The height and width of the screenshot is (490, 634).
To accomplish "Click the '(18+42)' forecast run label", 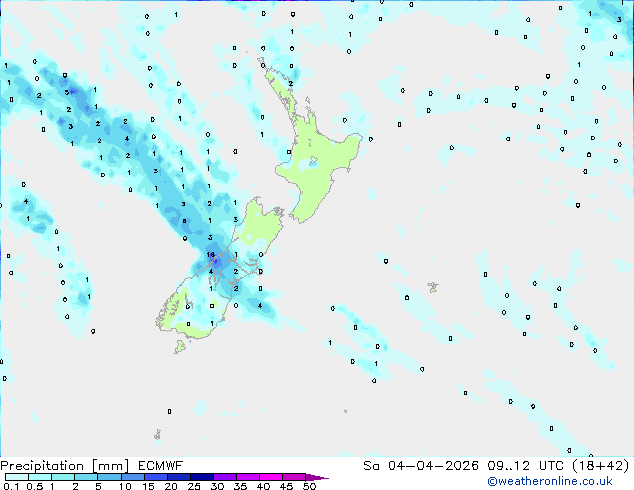I will pyautogui.click(x=601, y=466).
